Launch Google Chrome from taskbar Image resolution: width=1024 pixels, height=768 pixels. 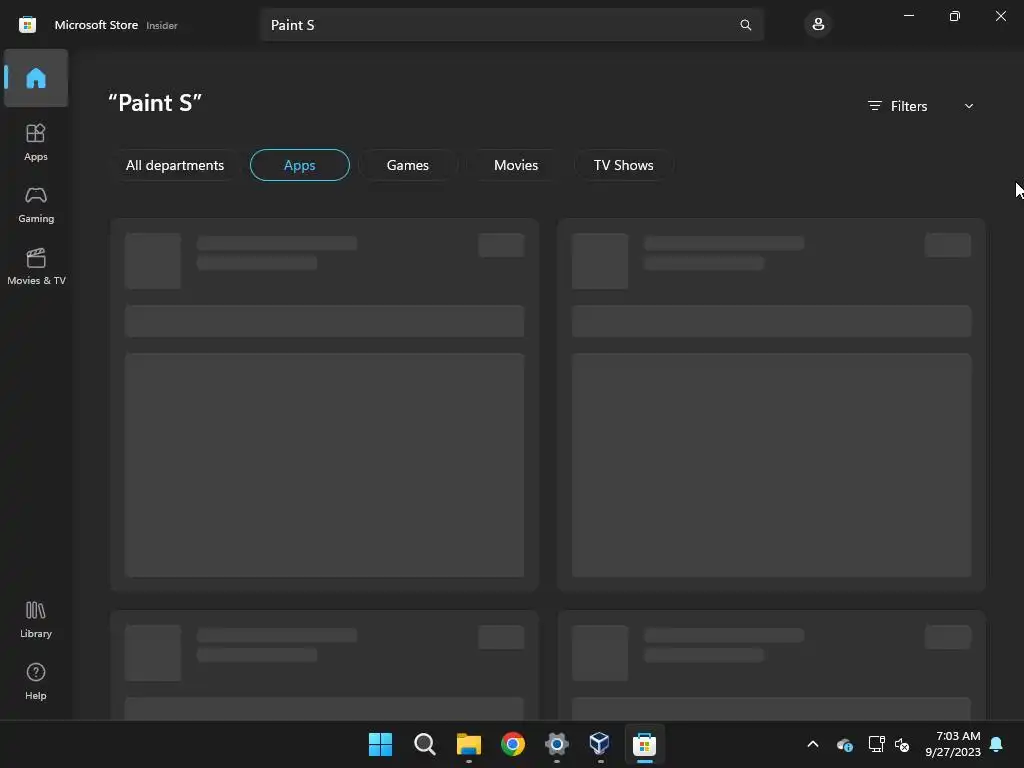coord(513,744)
